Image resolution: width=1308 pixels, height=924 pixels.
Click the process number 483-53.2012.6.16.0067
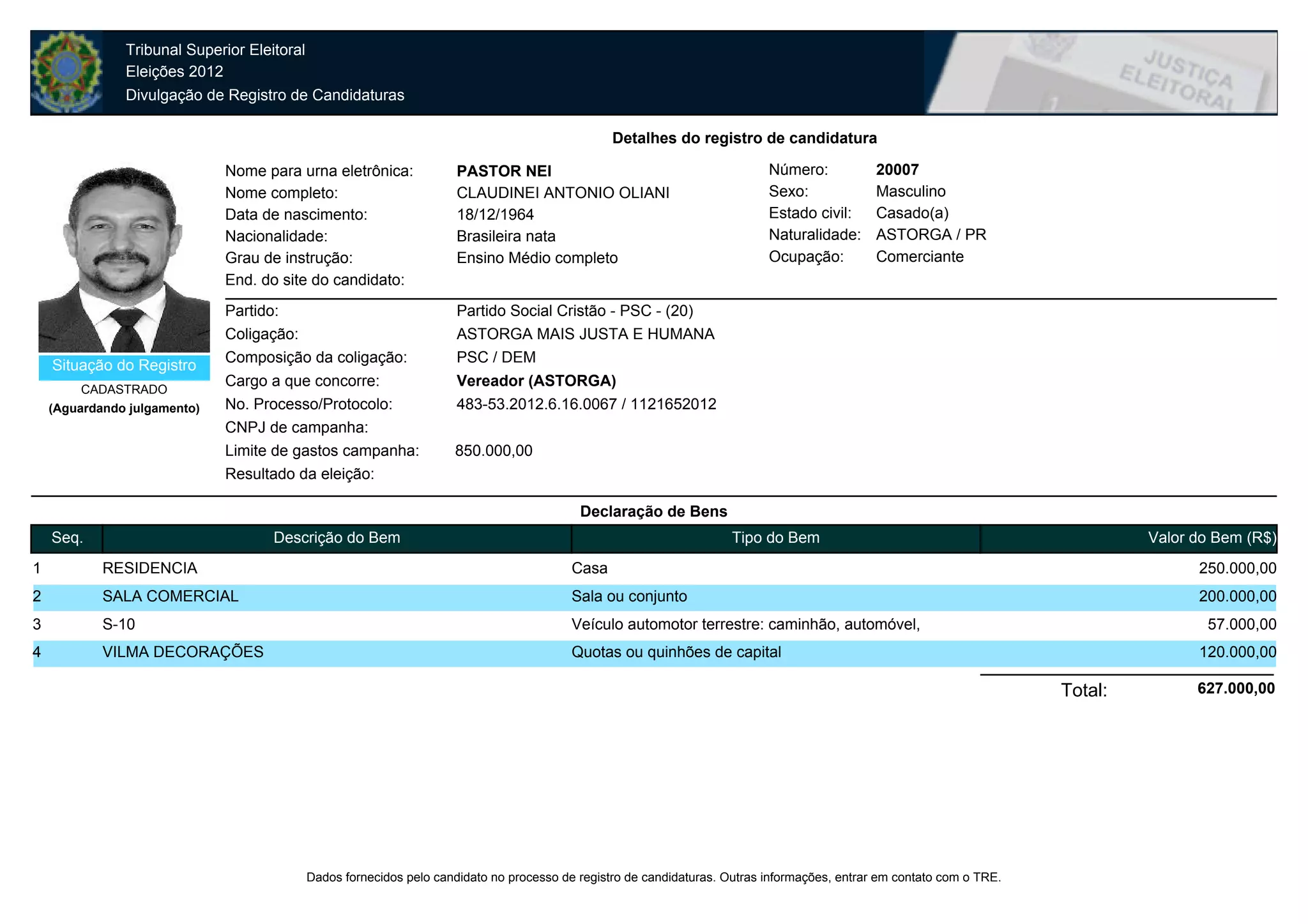[x=536, y=404]
